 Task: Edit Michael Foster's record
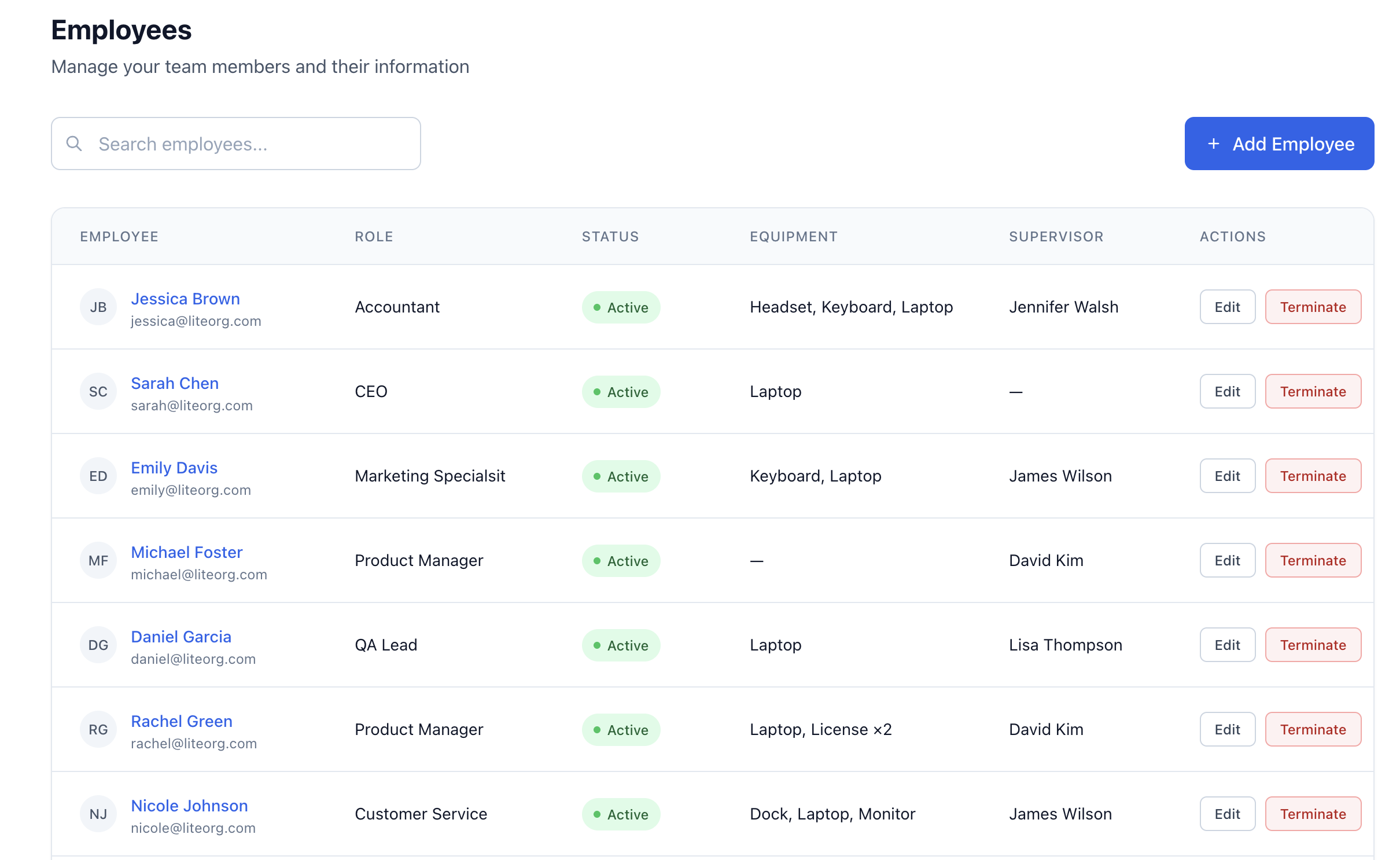point(1227,560)
